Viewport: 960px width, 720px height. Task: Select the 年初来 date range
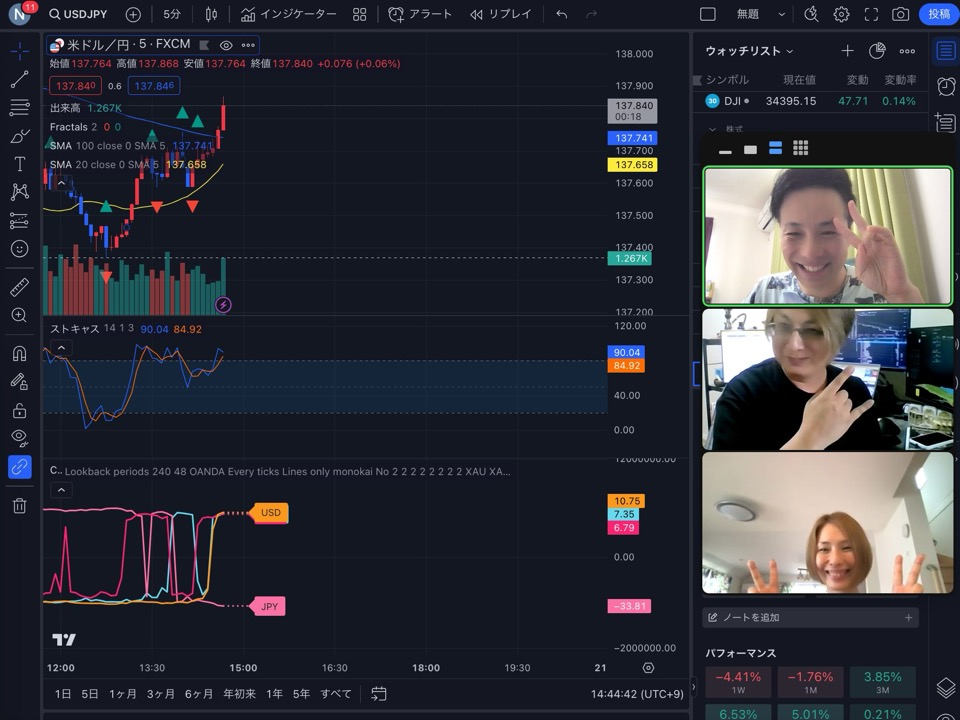239,693
